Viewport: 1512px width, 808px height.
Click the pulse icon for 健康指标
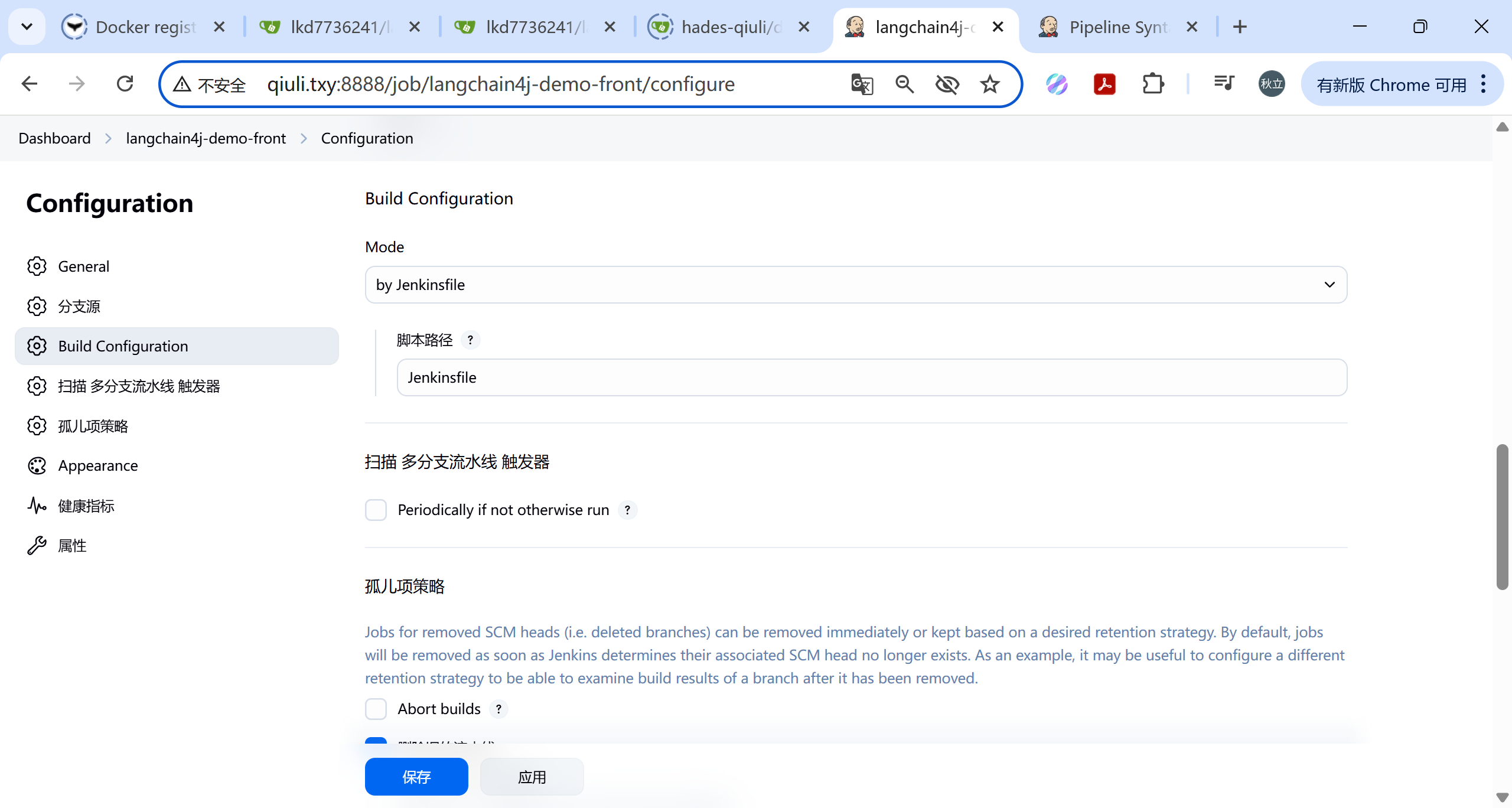click(37, 506)
